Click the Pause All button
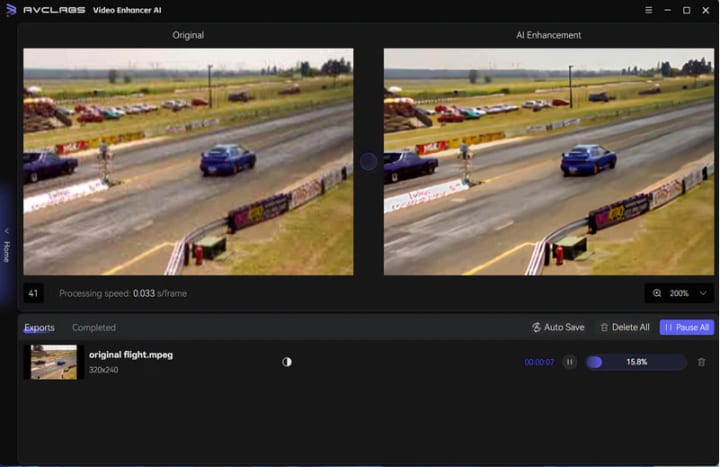This screenshot has width=720, height=467. pos(686,327)
